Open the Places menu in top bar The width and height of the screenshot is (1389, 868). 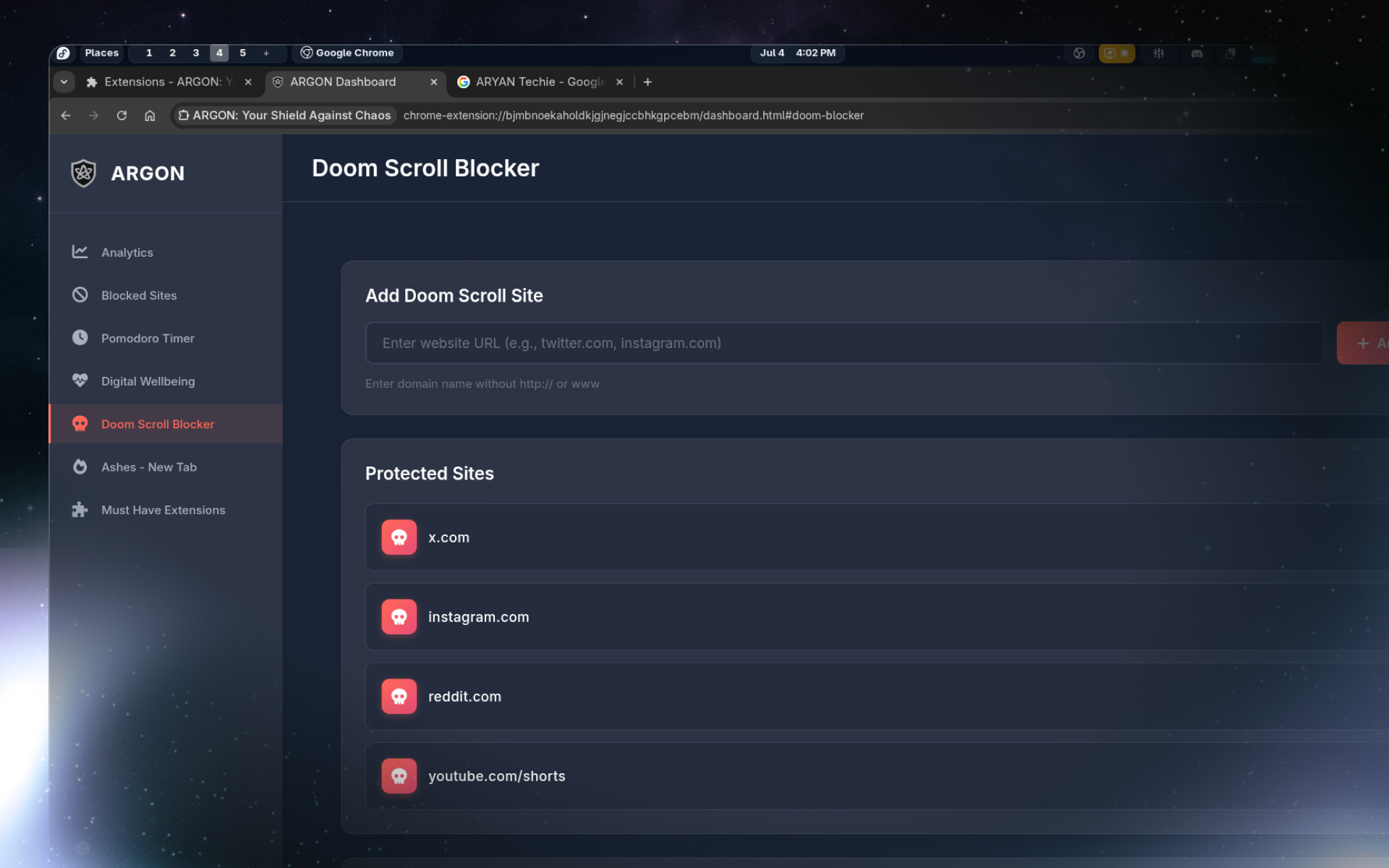[101, 53]
